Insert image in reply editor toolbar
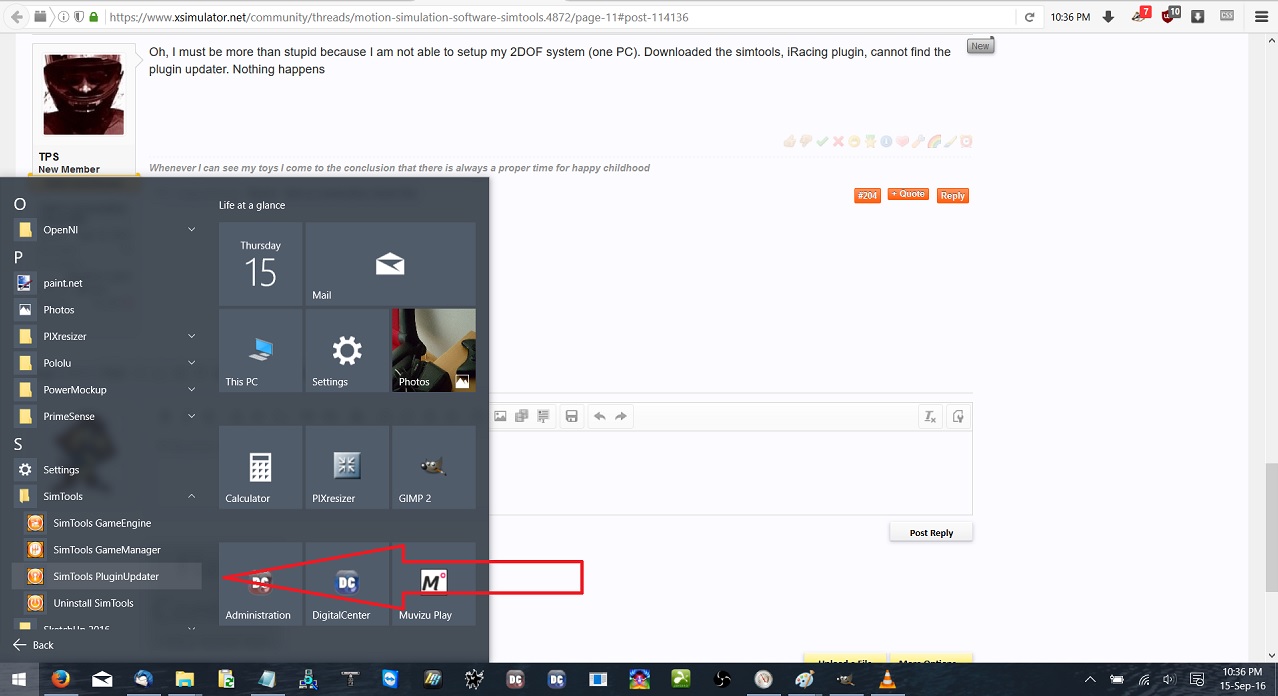The width and height of the screenshot is (1278, 696). click(500, 416)
